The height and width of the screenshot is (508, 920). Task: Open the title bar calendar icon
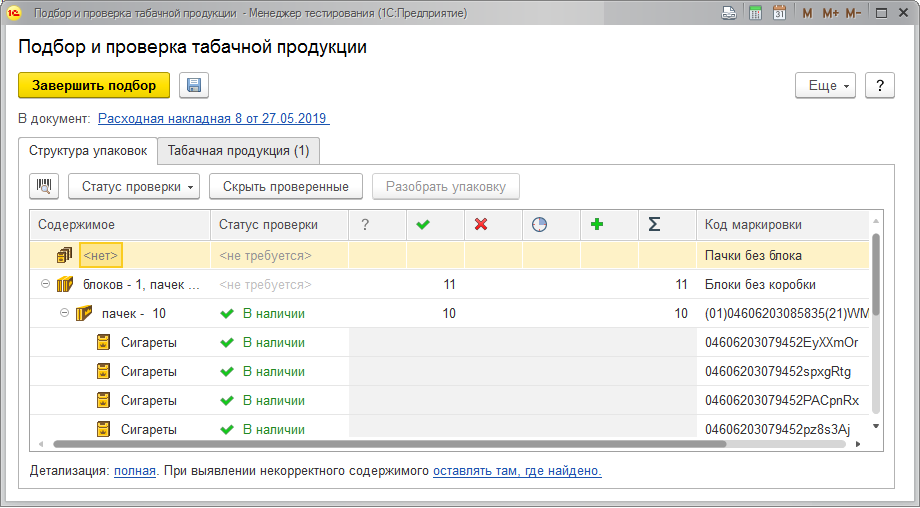(x=779, y=12)
